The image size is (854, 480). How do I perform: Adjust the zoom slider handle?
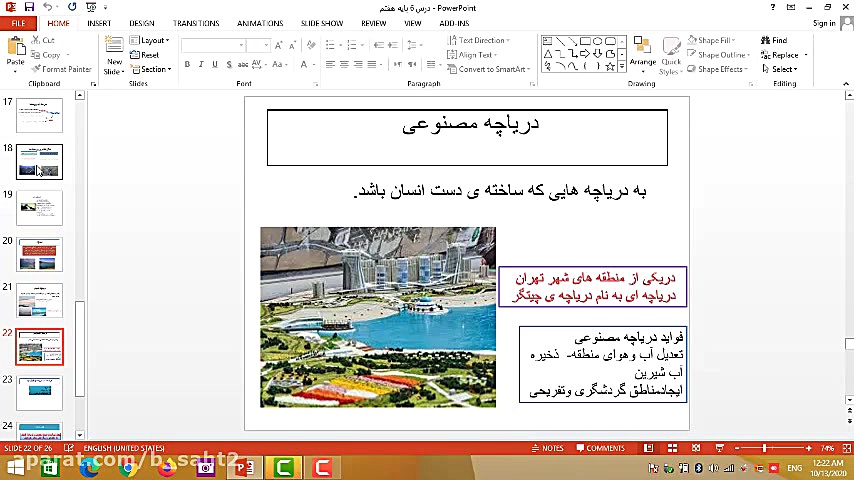764,448
